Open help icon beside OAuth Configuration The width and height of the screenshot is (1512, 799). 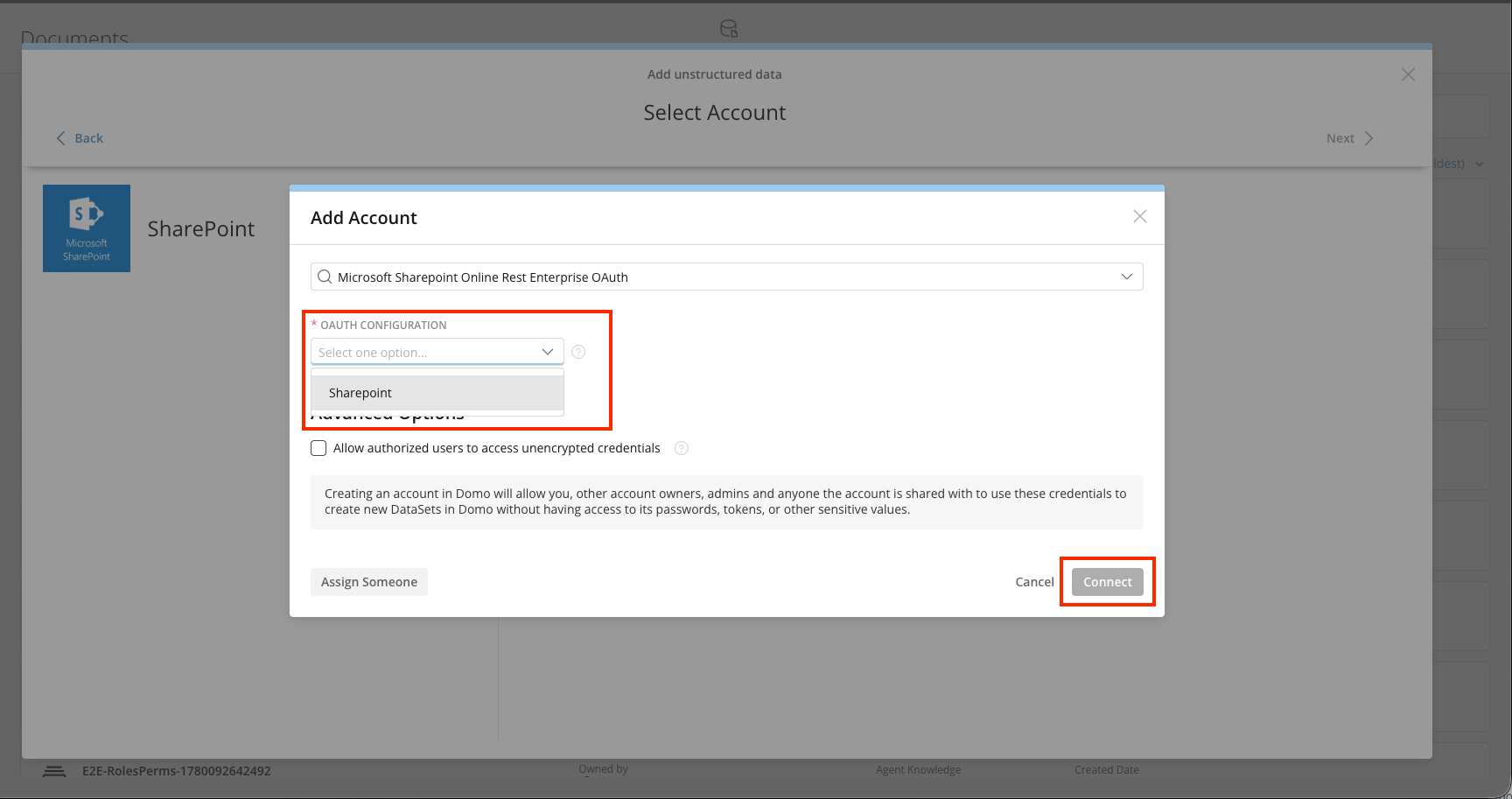(x=578, y=352)
